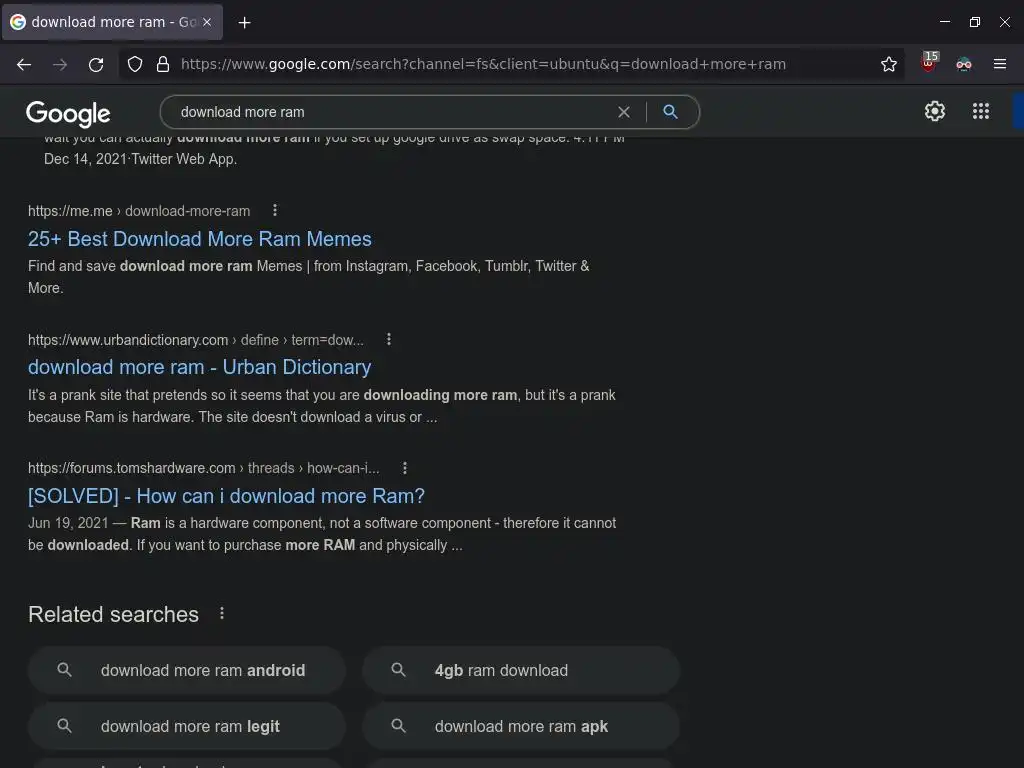Open the uBlock extension icon showing 15
The height and width of the screenshot is (768, 1024).
click(929, 62)
